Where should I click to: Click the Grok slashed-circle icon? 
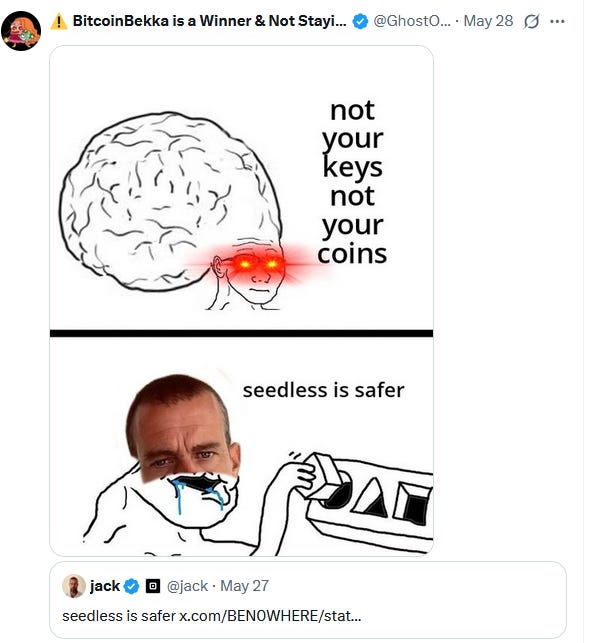[x=531, y=21]
